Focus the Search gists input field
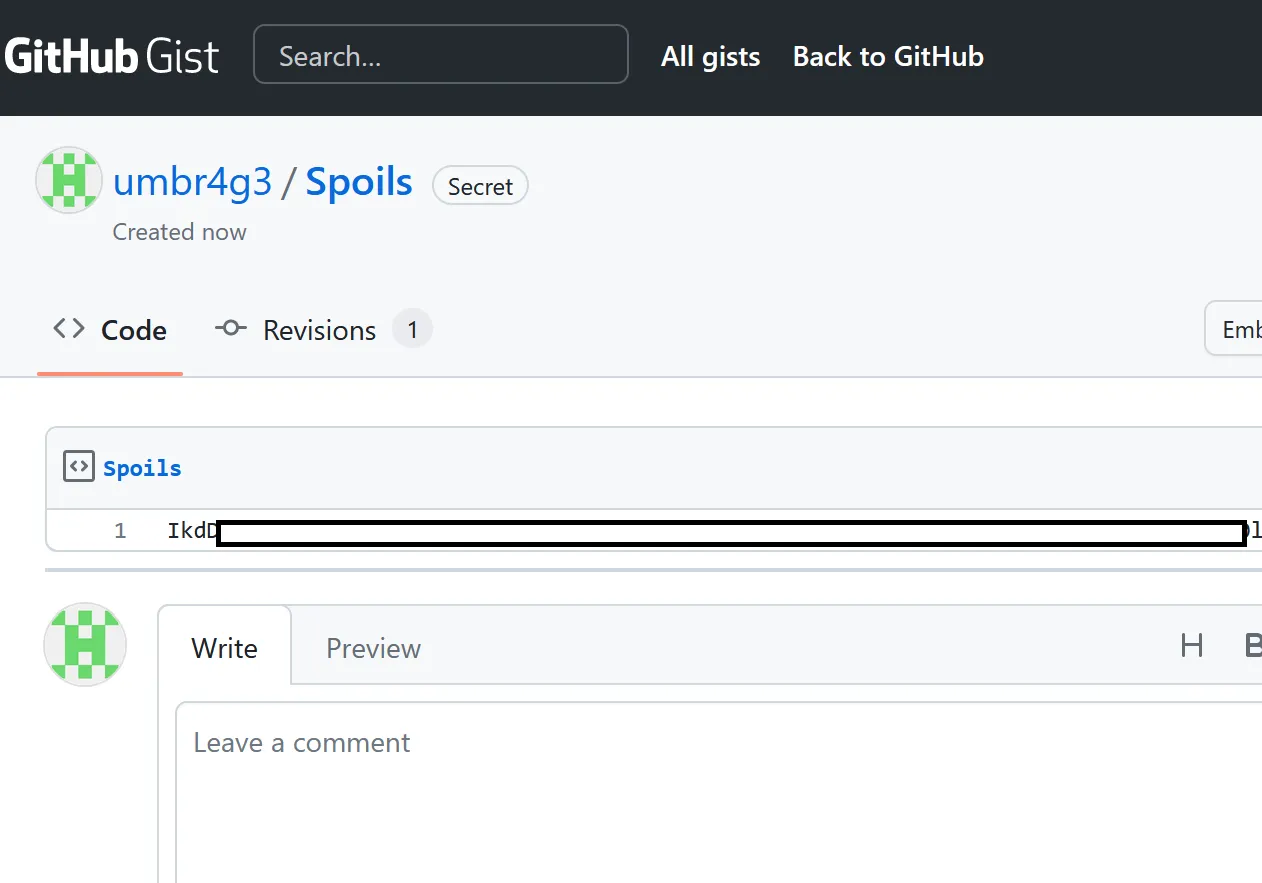This screenshot has width=1262, height=883. (x=440, y=55)
